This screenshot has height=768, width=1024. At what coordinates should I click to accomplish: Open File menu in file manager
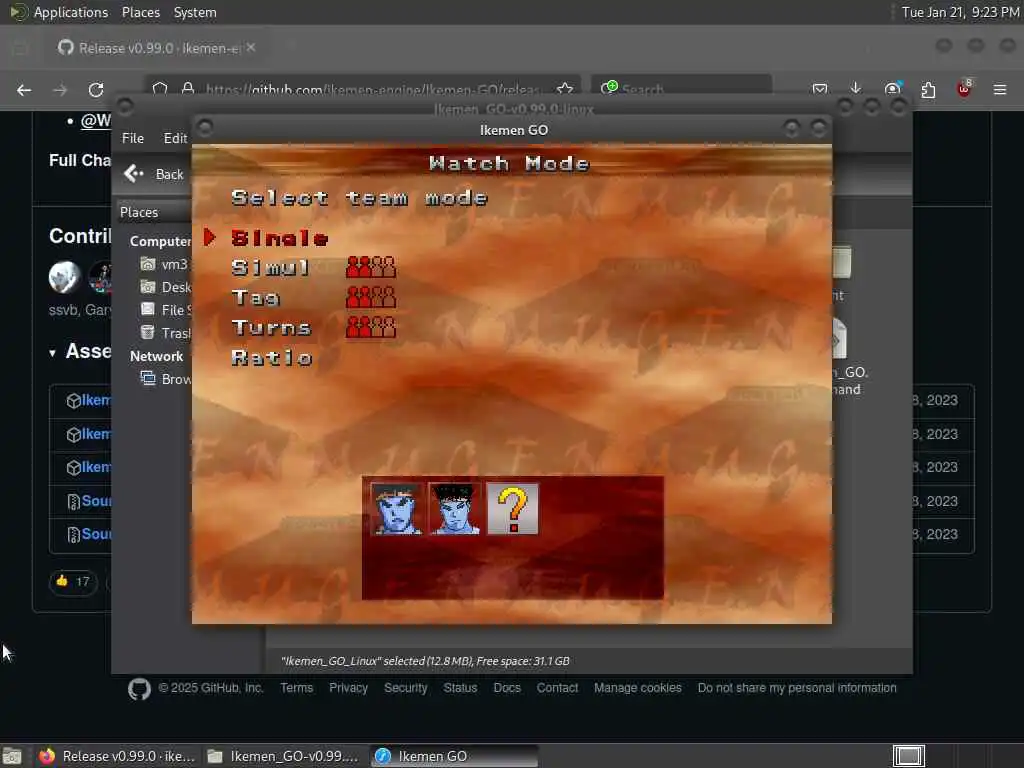click(133, 138)
